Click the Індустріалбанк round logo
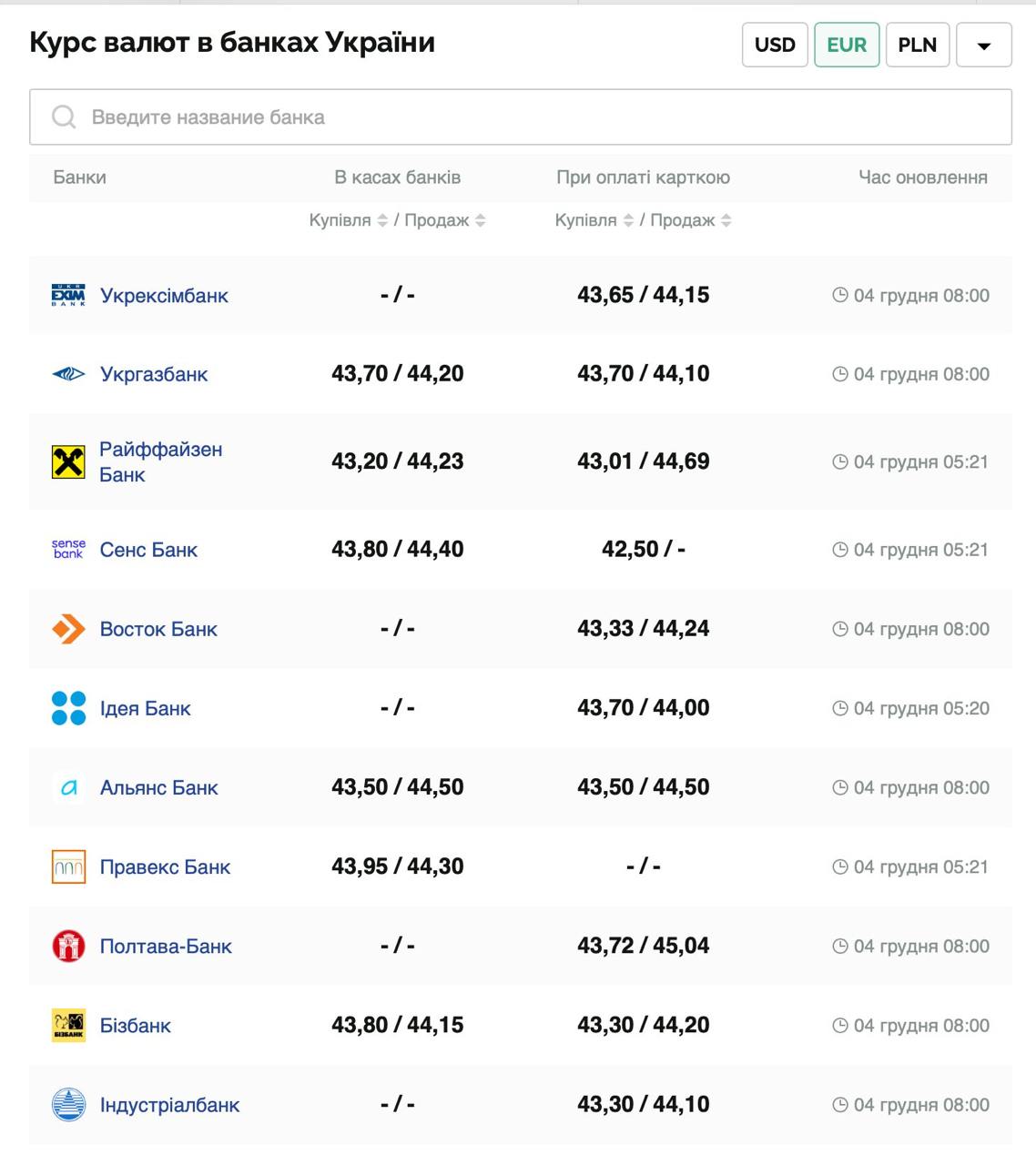 [x=68, y=1105]
